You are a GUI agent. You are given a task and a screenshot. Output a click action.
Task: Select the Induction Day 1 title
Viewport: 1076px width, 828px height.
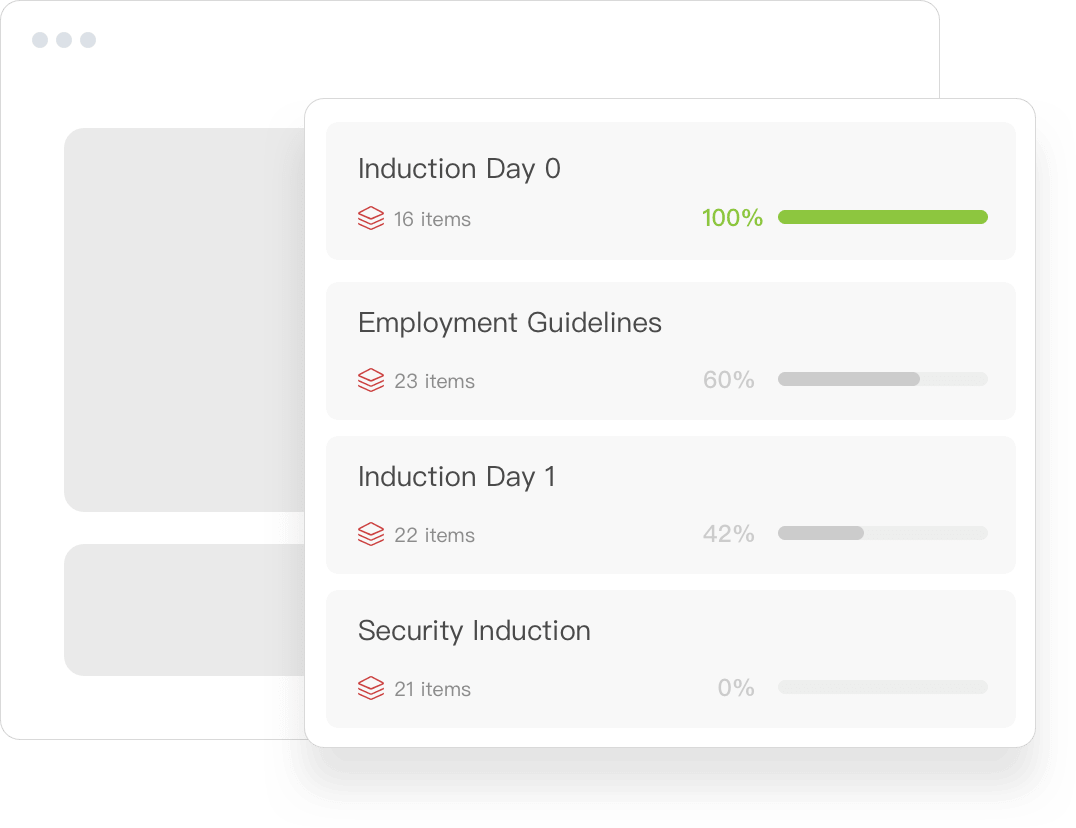456,477
